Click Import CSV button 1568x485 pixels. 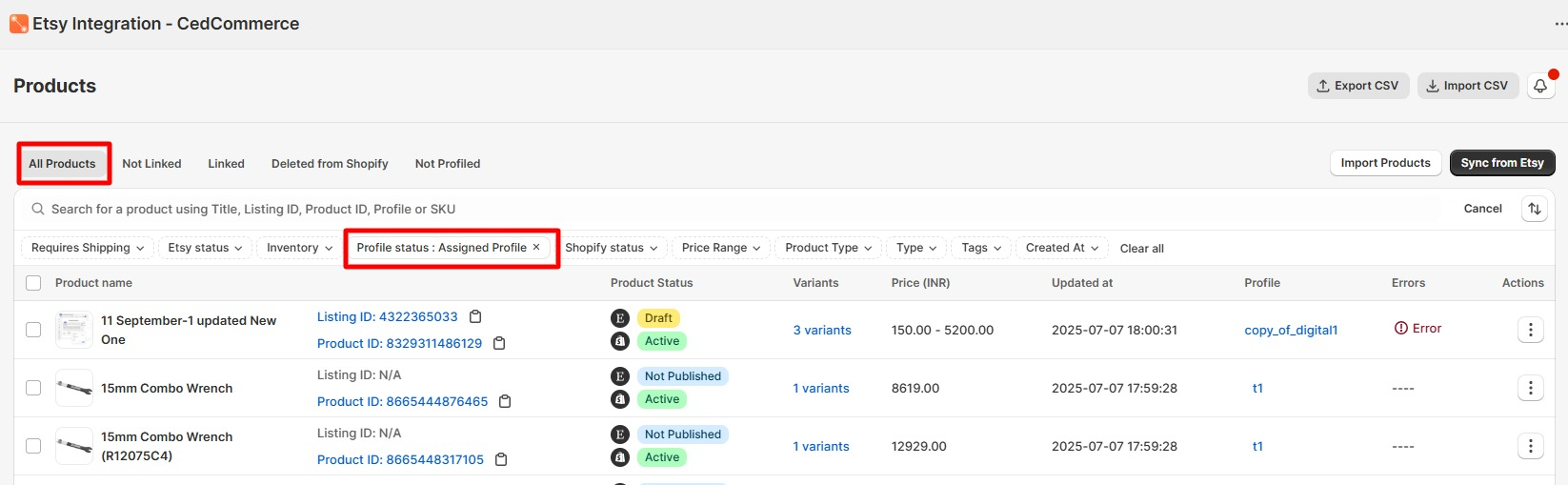point(1467,86)
